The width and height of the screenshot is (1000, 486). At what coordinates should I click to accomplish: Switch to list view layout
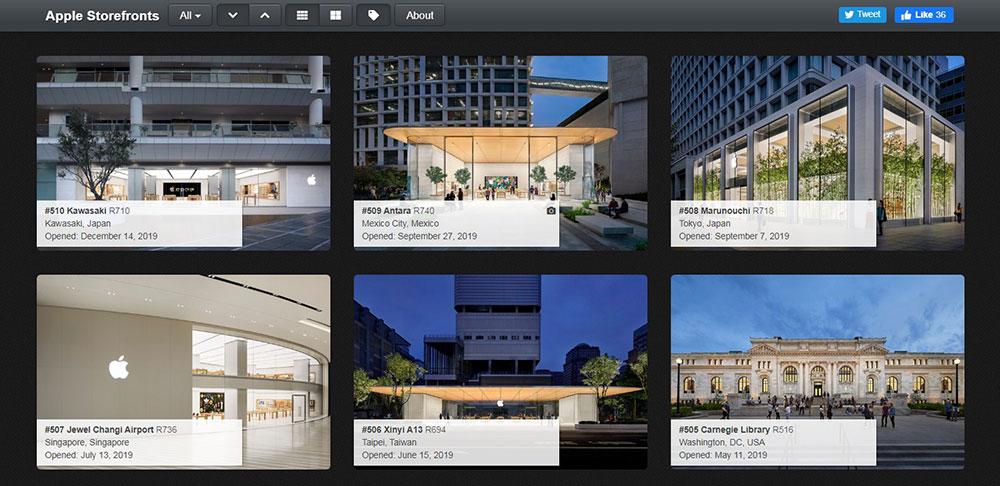(302, 15)
